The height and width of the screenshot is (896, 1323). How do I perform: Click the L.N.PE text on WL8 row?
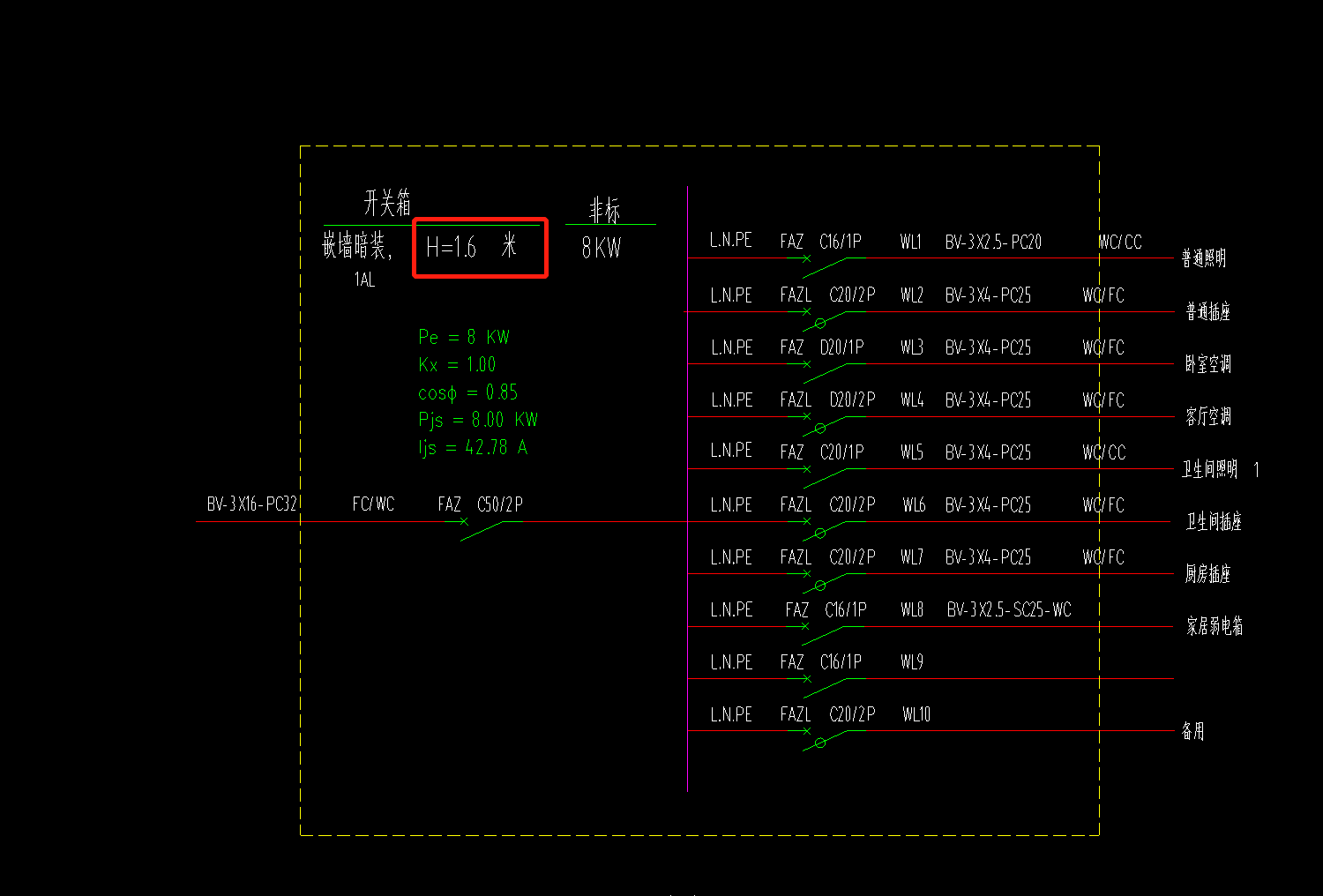pyautogui.click(x=731, y=609)
